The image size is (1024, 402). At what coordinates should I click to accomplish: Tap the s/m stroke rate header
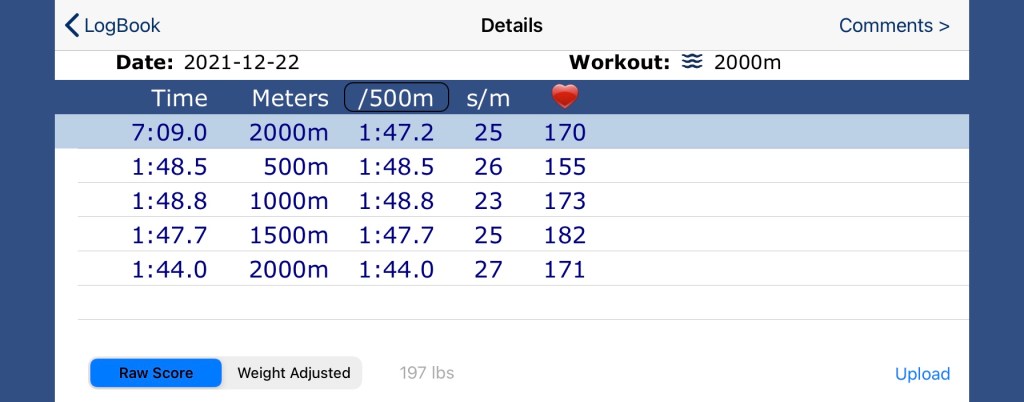(489, 98)
